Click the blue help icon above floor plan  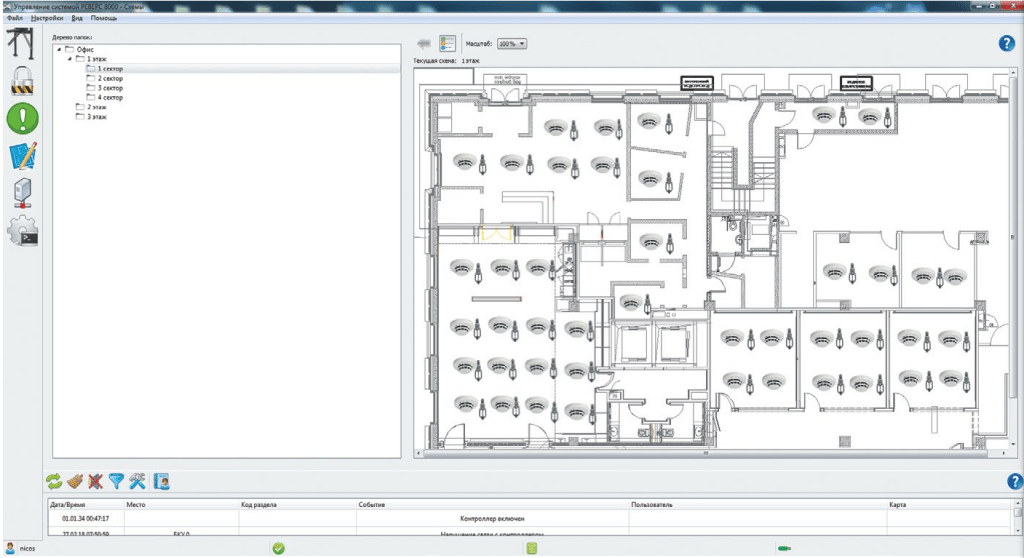(x=1007, y=43)
